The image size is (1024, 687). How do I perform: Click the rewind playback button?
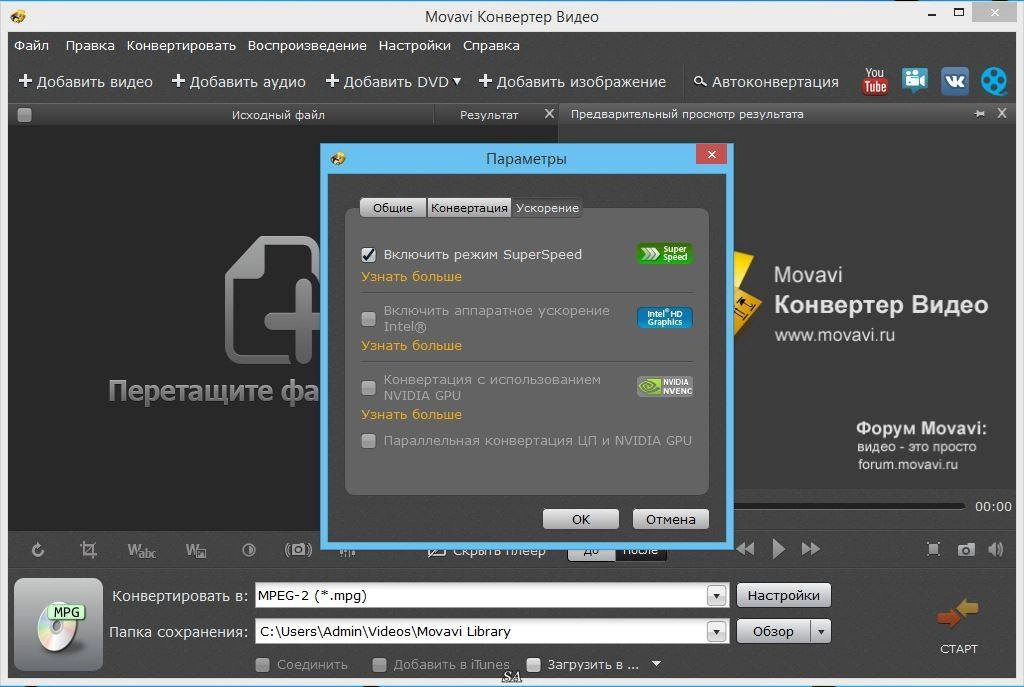point(745,549)
